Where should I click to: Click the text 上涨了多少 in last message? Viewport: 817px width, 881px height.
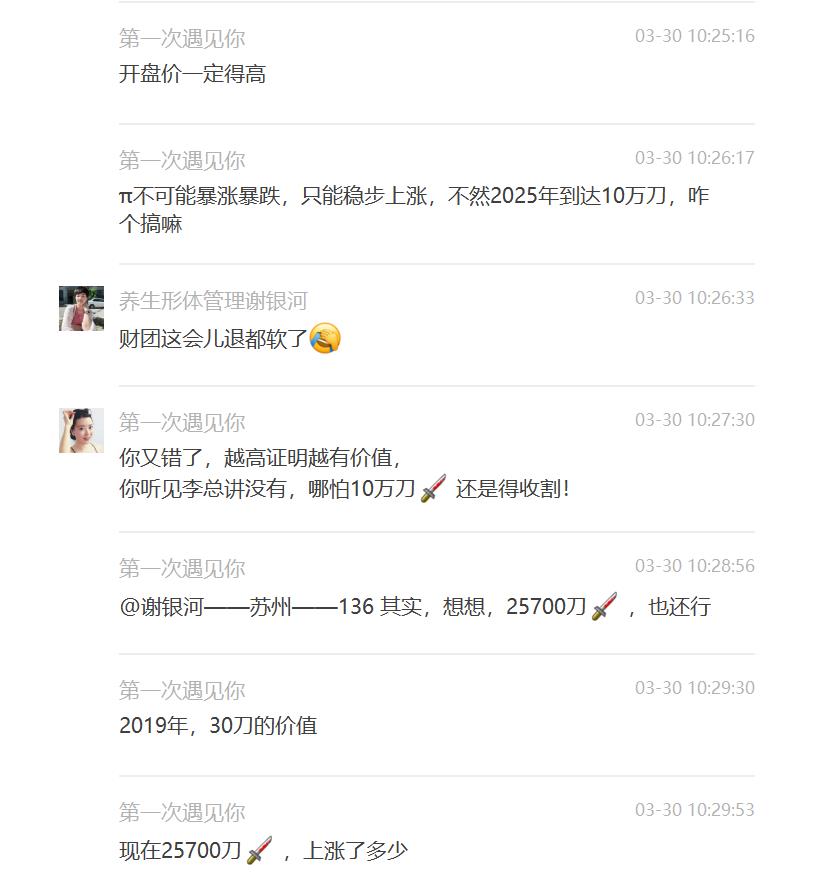point(355,851)
